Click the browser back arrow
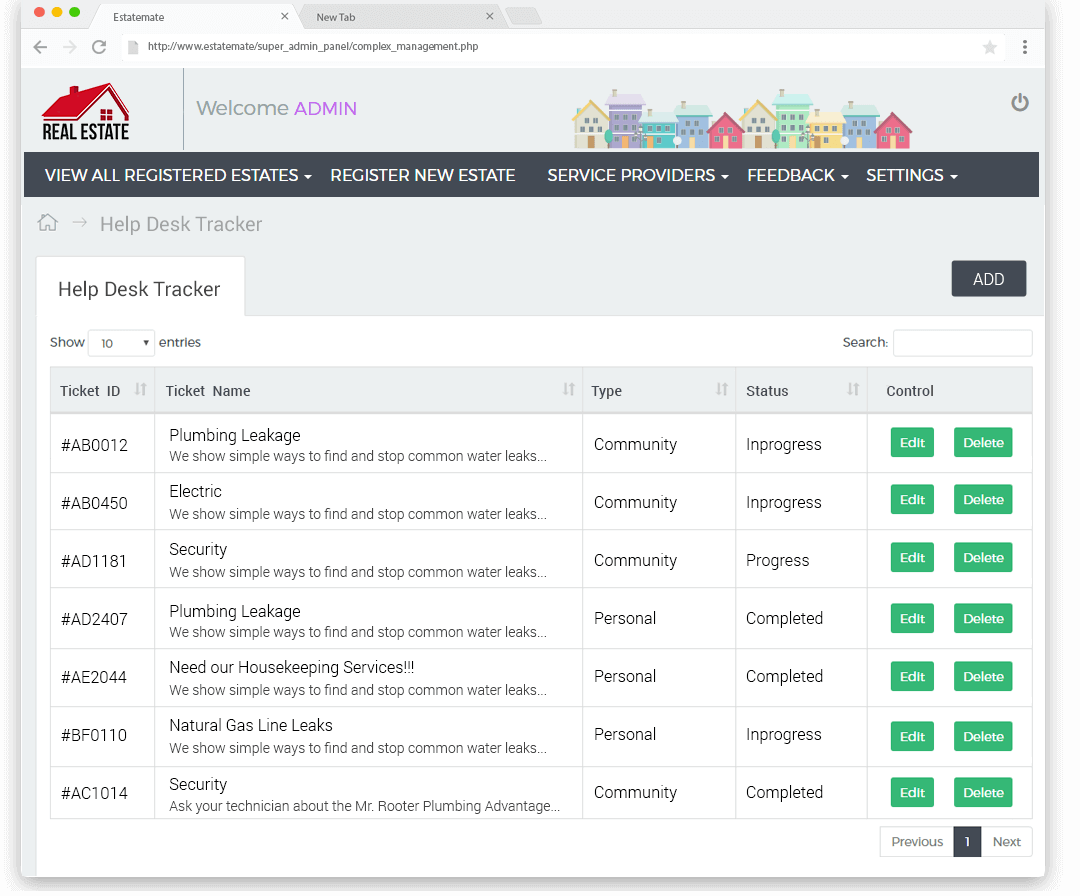1080x896 pixels. coord(40,47)
